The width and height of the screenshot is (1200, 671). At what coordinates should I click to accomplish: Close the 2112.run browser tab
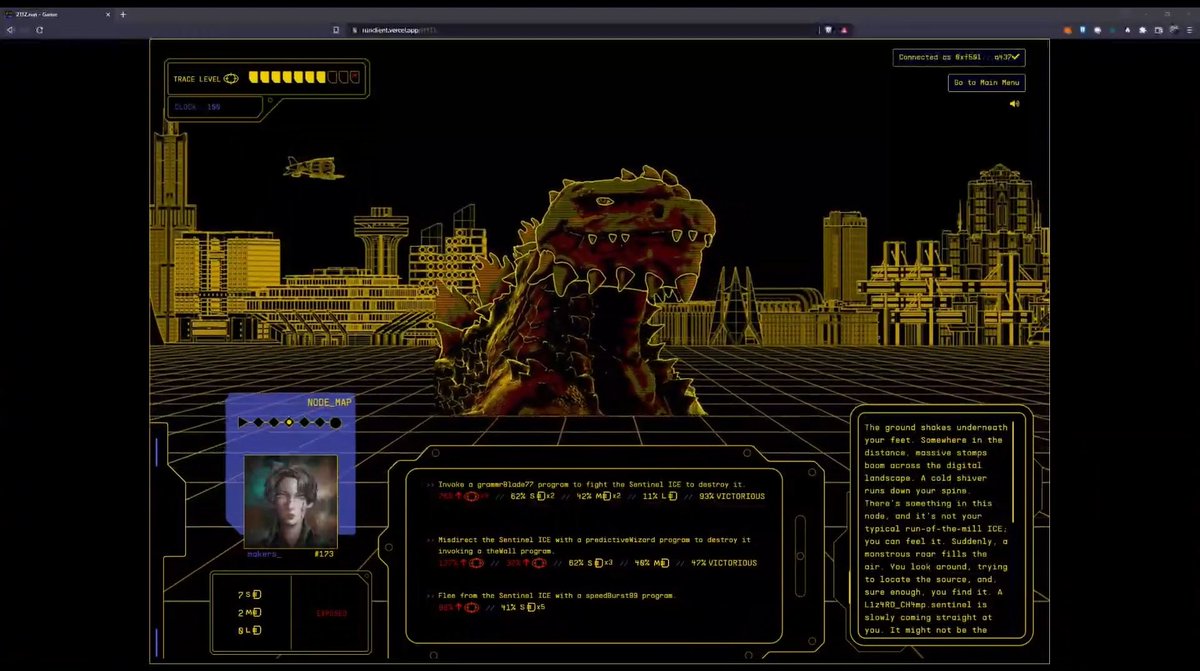[x=107, y=14]
